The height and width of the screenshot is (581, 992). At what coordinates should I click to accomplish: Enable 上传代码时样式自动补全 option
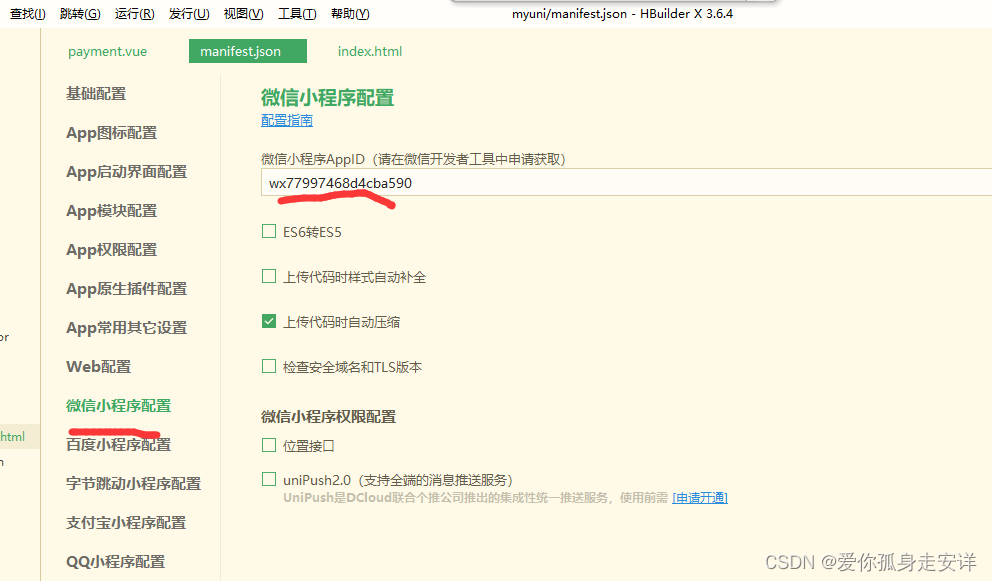269,275
